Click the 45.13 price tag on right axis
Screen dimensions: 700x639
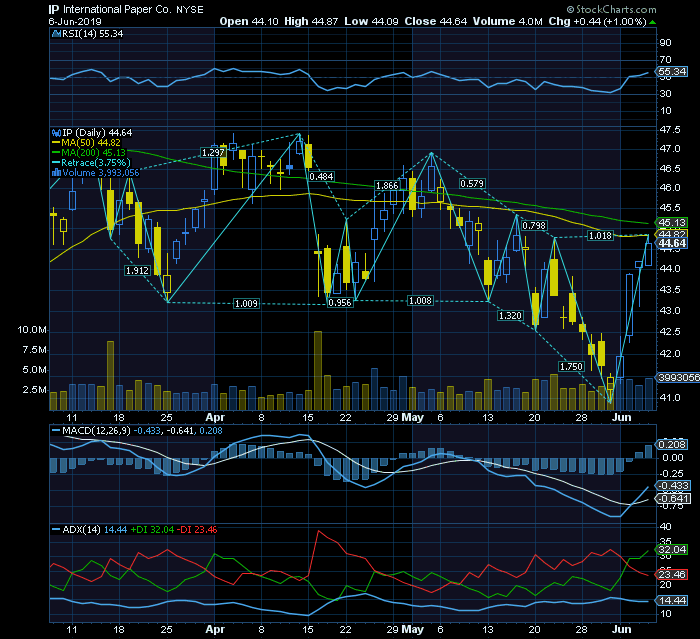click(x=672, y=222)
